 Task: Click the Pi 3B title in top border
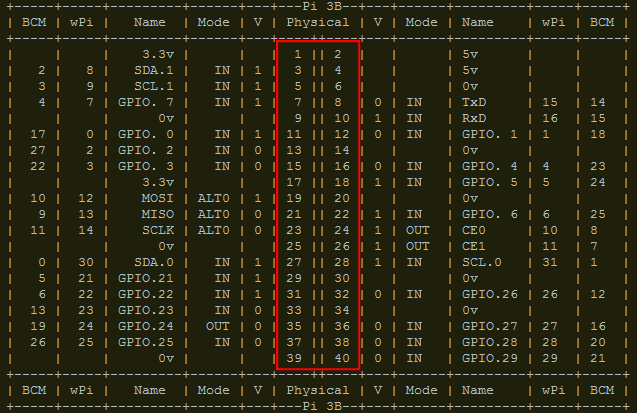318,6
